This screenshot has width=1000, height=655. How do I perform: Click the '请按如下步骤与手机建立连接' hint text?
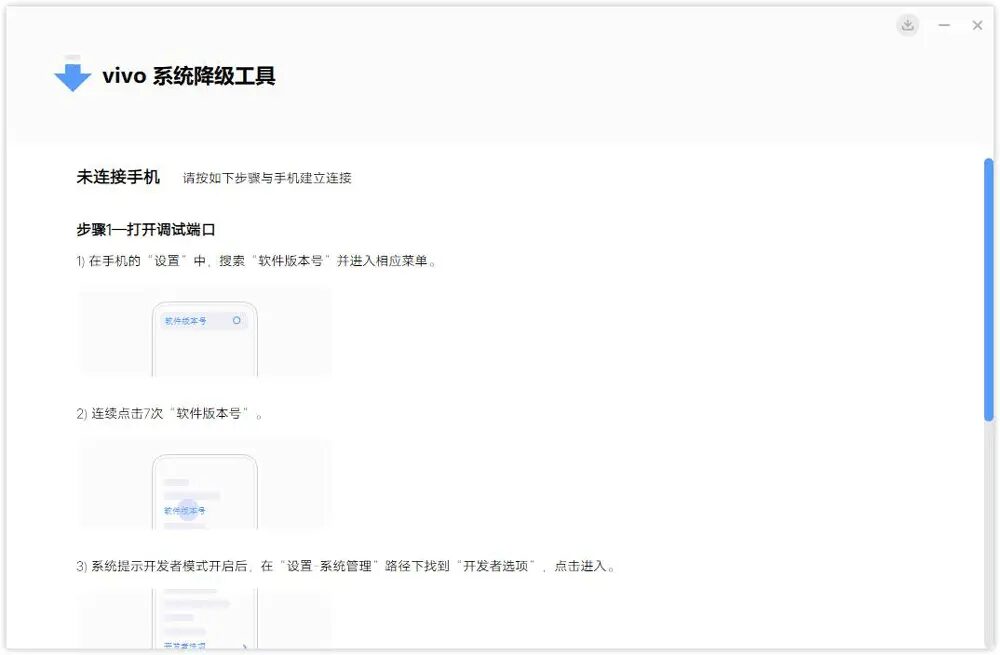click(267, 178)
